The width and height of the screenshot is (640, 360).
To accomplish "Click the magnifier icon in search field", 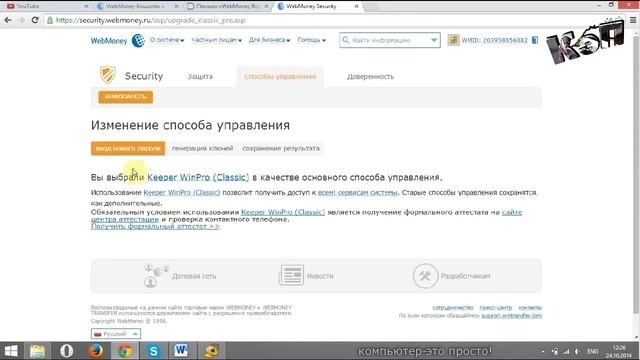I will tap(346, 40).
